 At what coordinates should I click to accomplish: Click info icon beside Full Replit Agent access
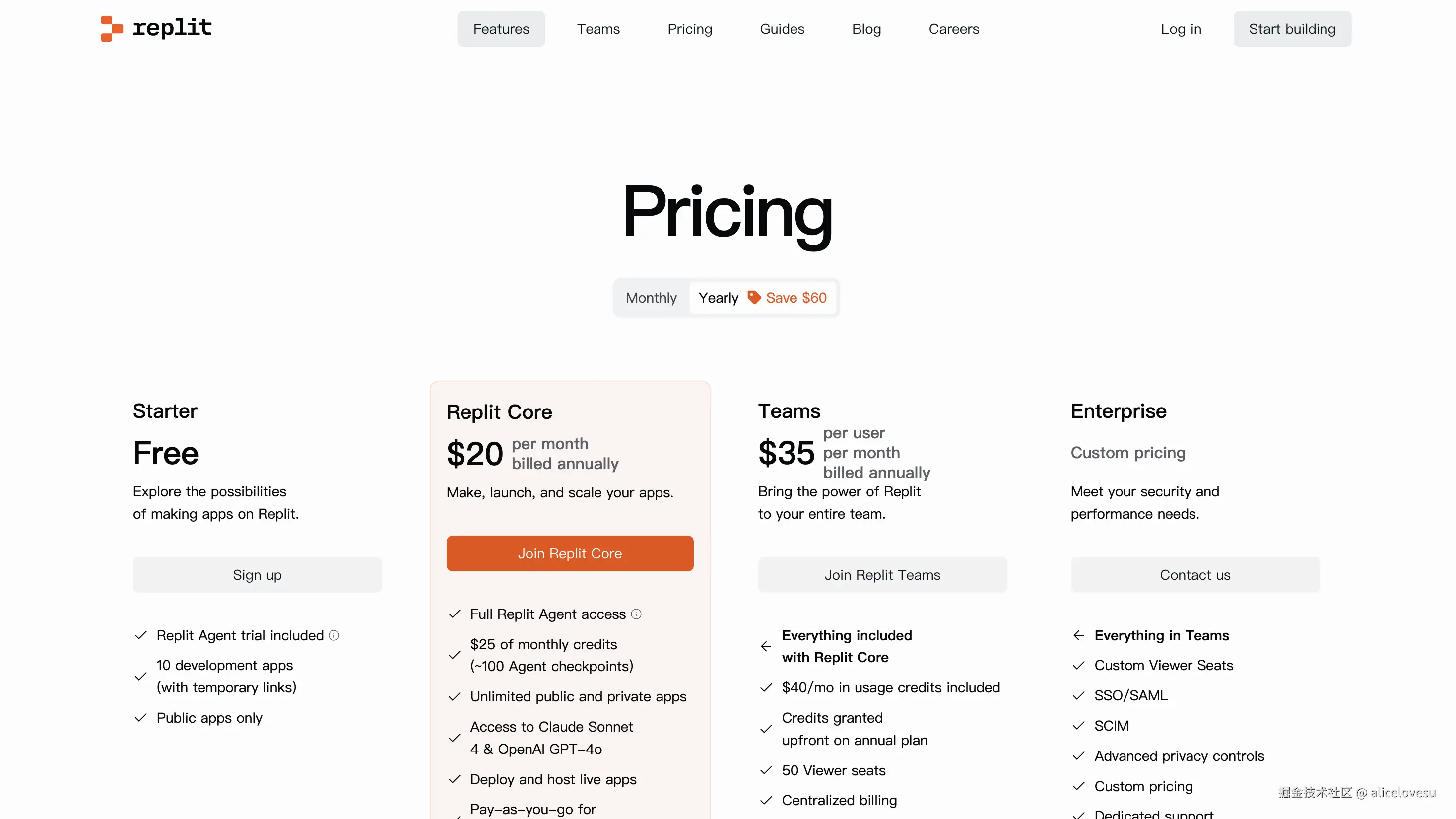[x=636, y=614]
